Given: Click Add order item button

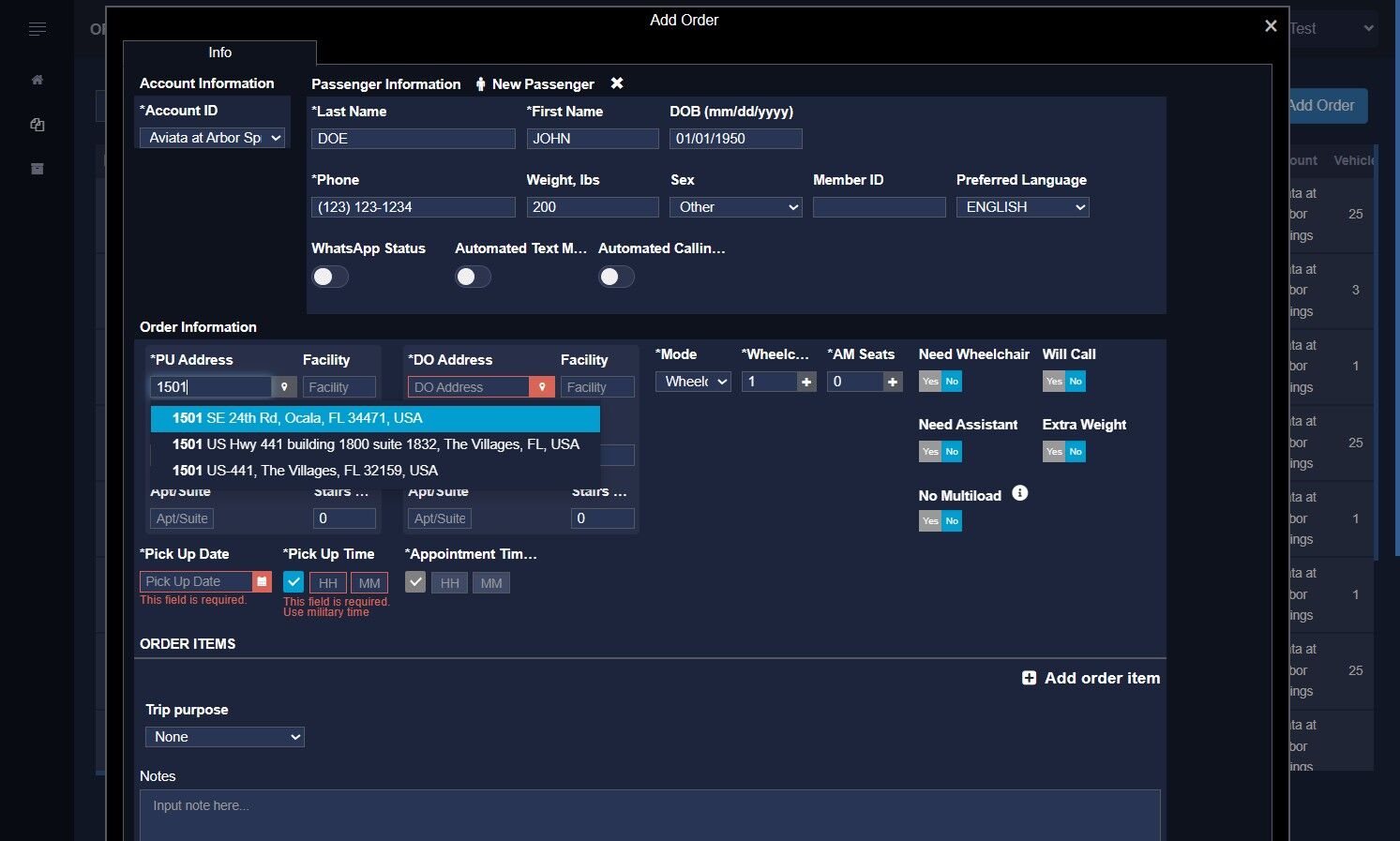Looking at the screenshot, I should point(1091,678).
